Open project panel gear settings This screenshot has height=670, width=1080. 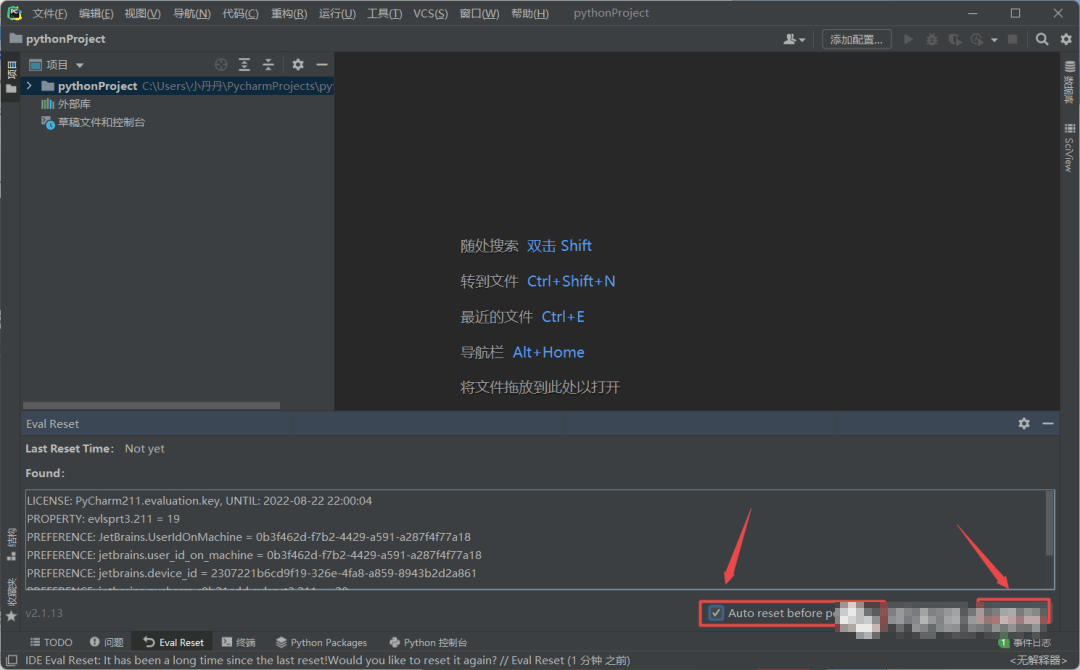click(298, 65)
